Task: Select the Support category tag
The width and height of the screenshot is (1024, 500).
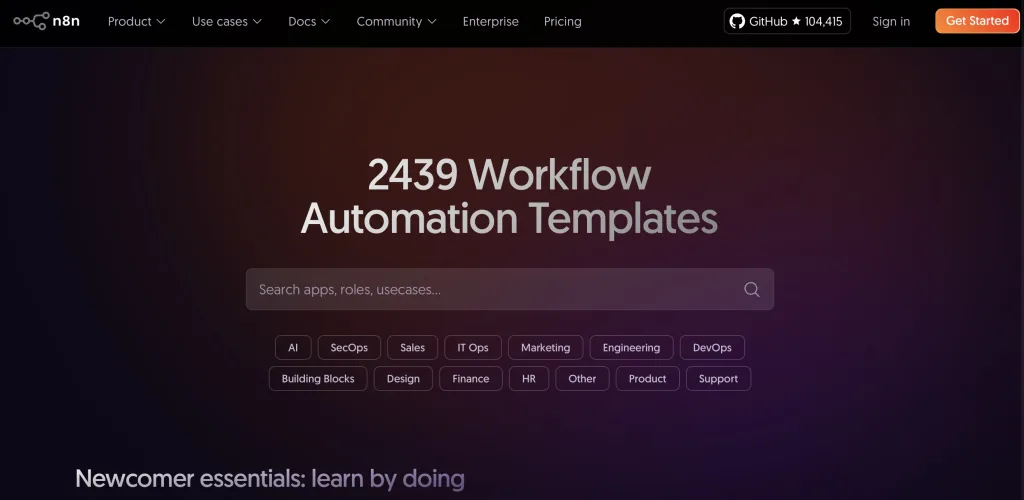Action: click(718, 379)
